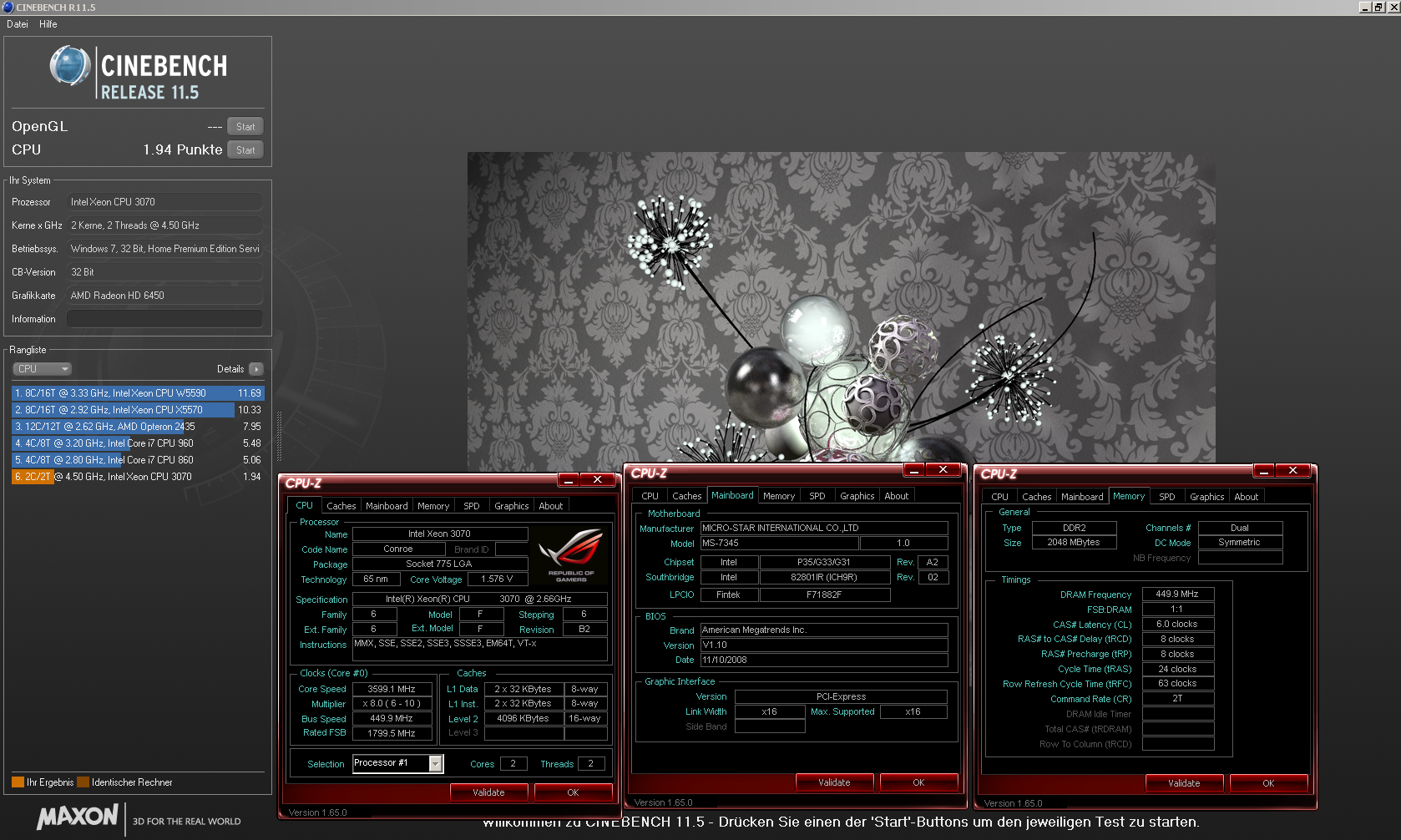The height and width of the screenshot is (840, 1401).
Task: Open About tab in CPU-Z Mainboard window
Action: click(897, 496)
